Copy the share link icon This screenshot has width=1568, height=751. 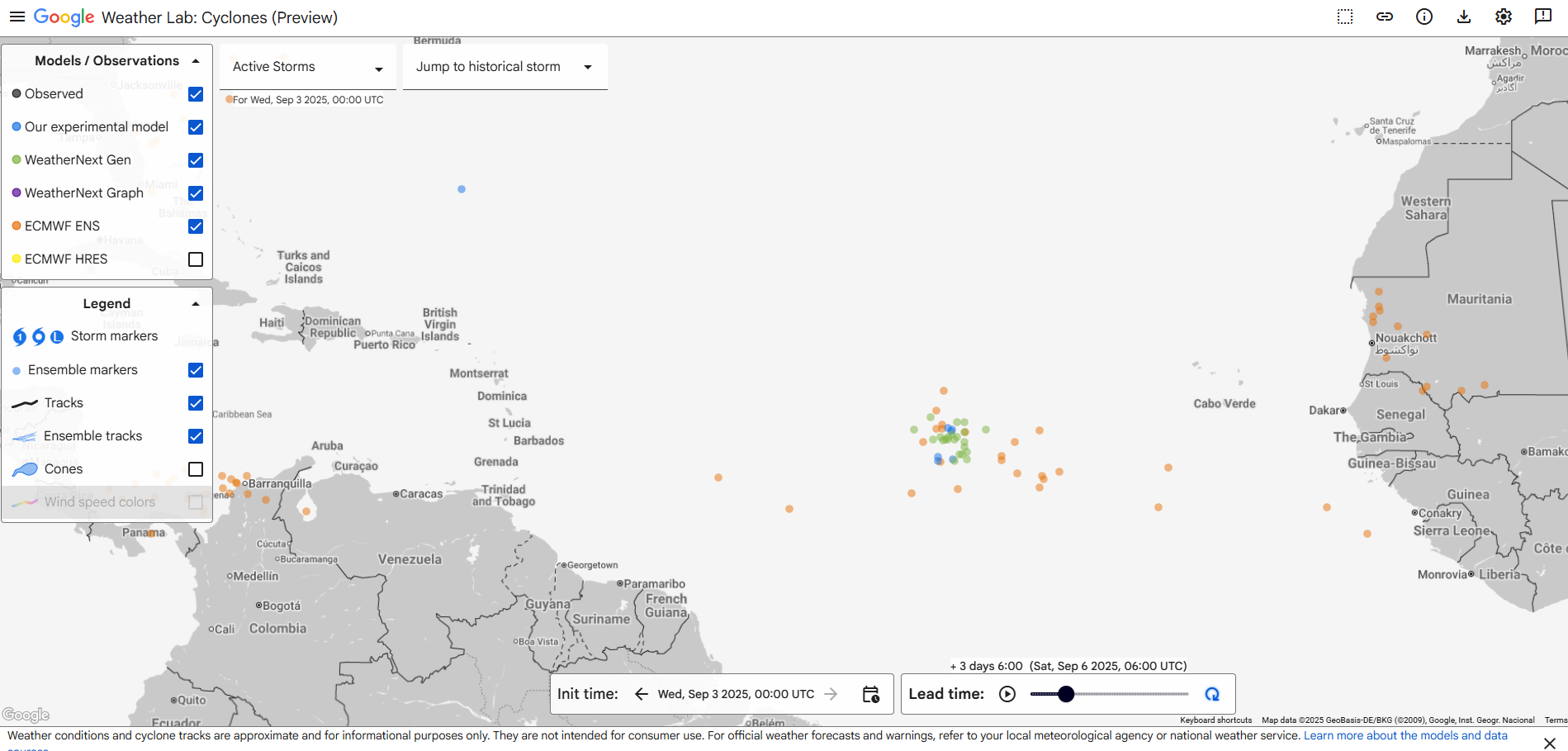[x=1385, y=17]
